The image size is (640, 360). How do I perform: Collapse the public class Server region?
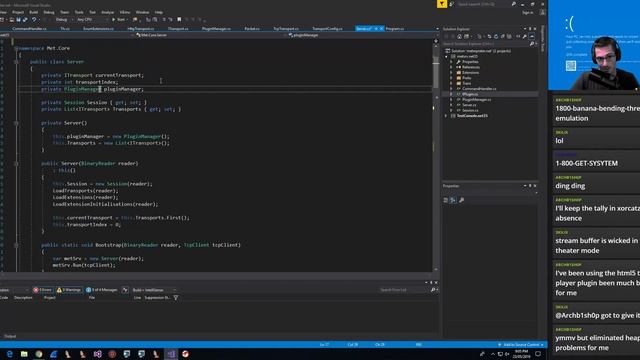pos(16,62)
